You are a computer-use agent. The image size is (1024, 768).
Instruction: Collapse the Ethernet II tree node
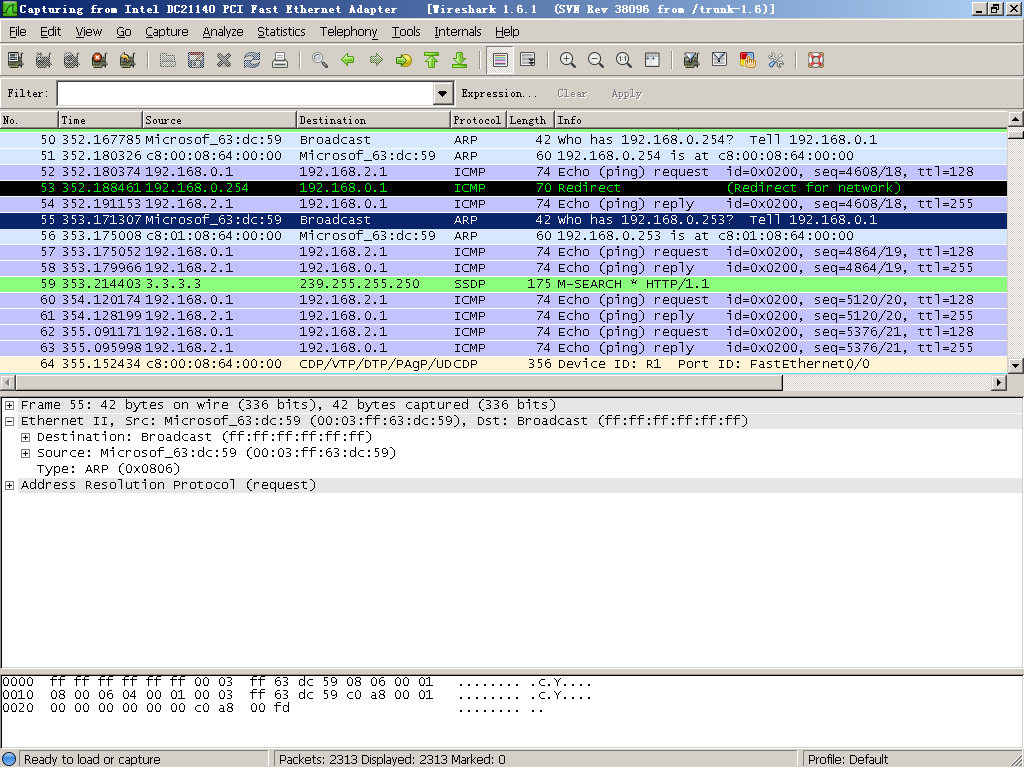10,421
